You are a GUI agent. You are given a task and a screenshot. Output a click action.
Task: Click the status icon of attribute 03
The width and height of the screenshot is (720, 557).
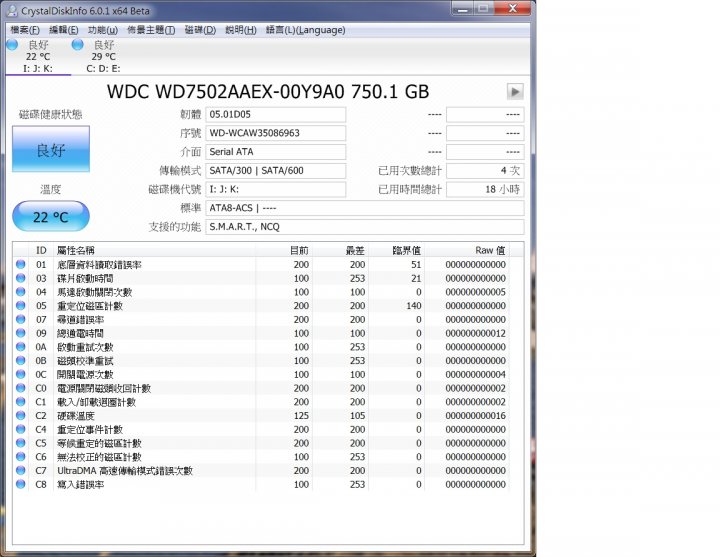click(x=21, y=278)
